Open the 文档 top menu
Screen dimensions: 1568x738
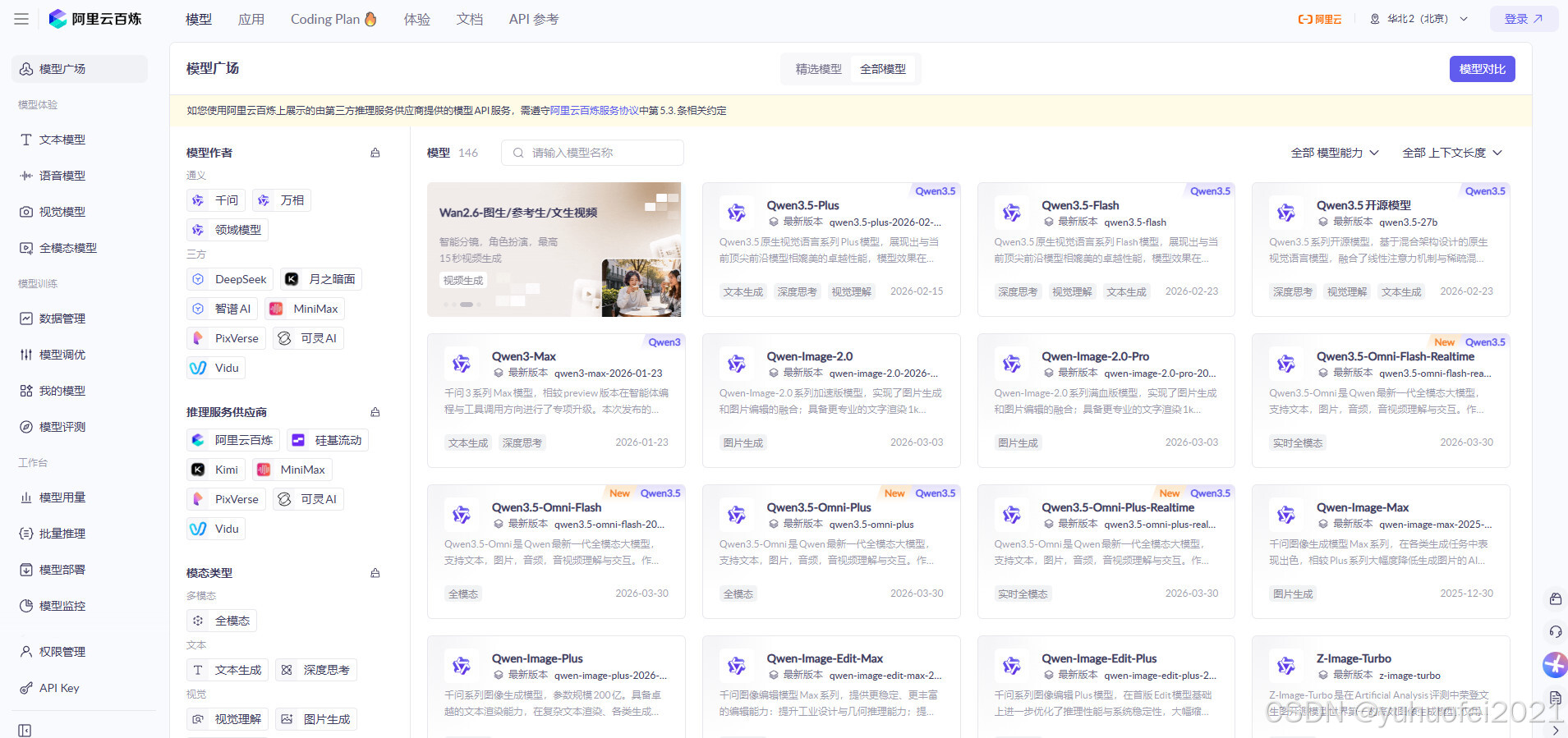tap(470, 19)
